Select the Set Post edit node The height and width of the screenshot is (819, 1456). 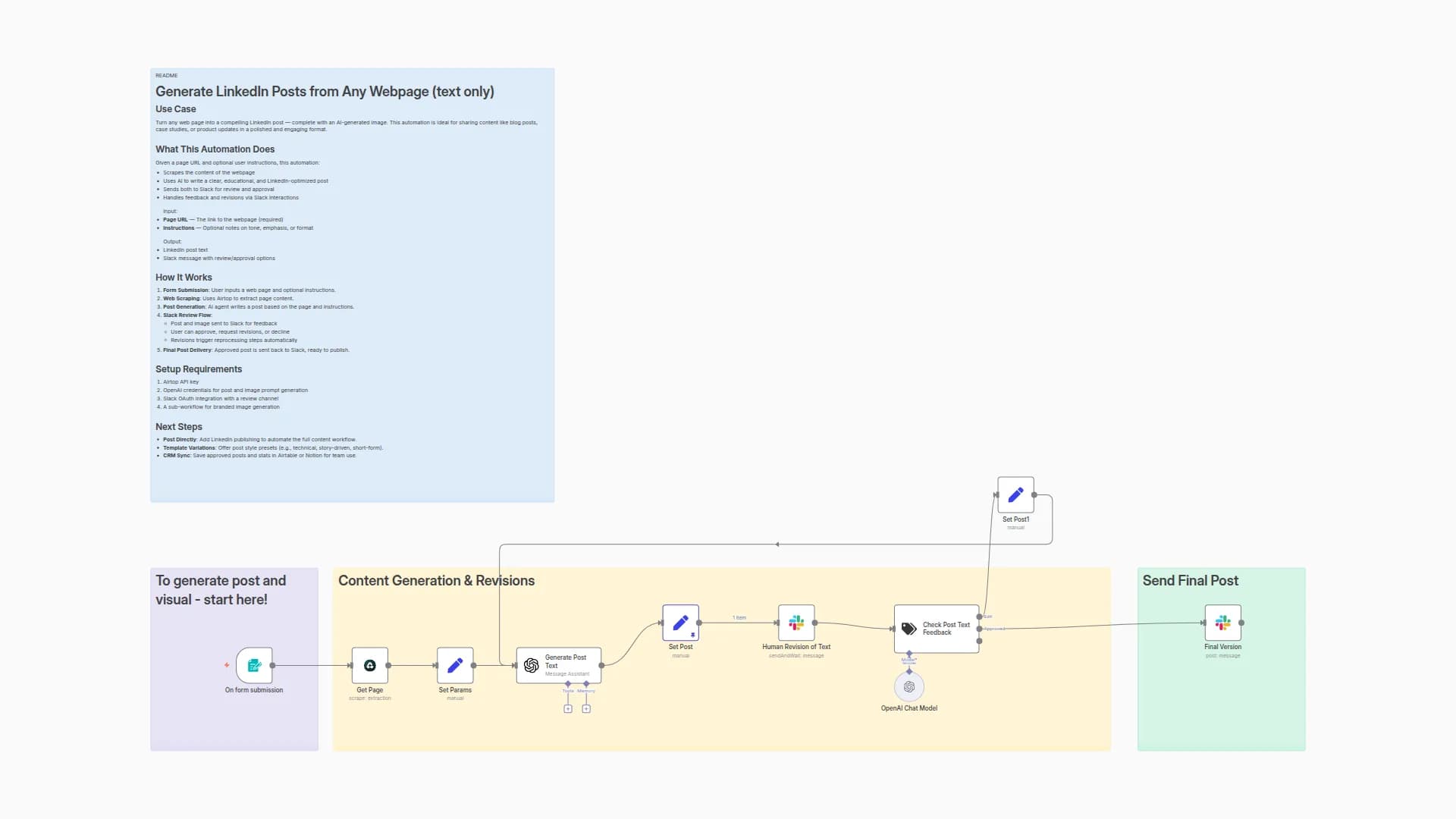point(680,623)
